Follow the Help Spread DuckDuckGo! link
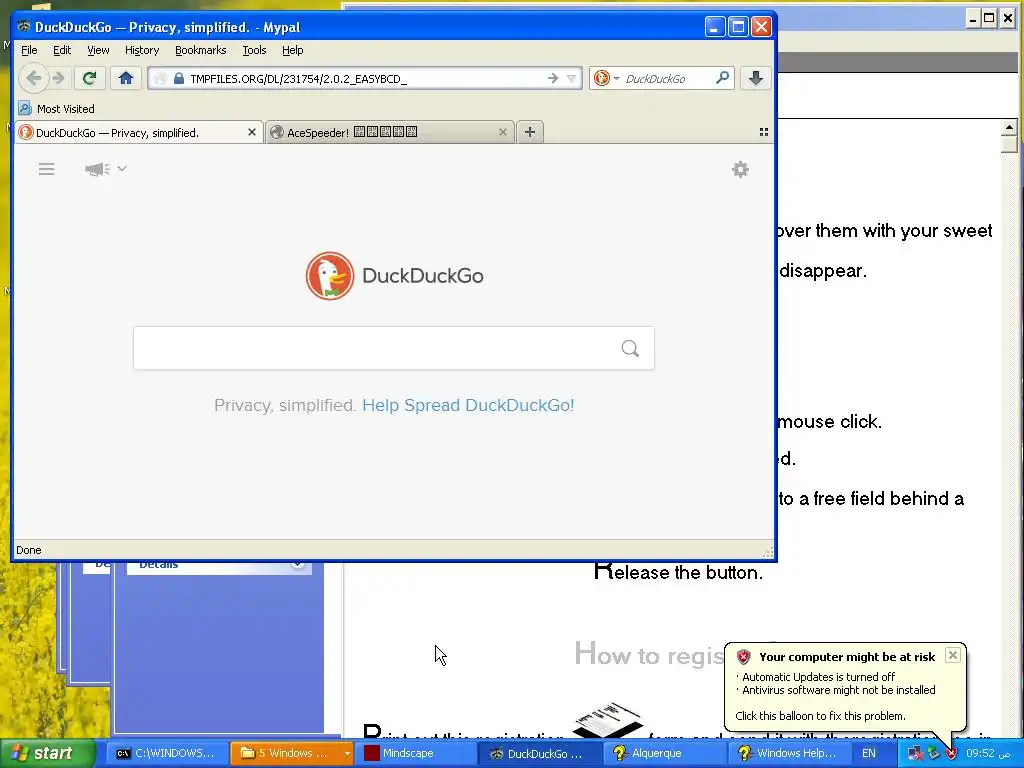 pos(468,406)
